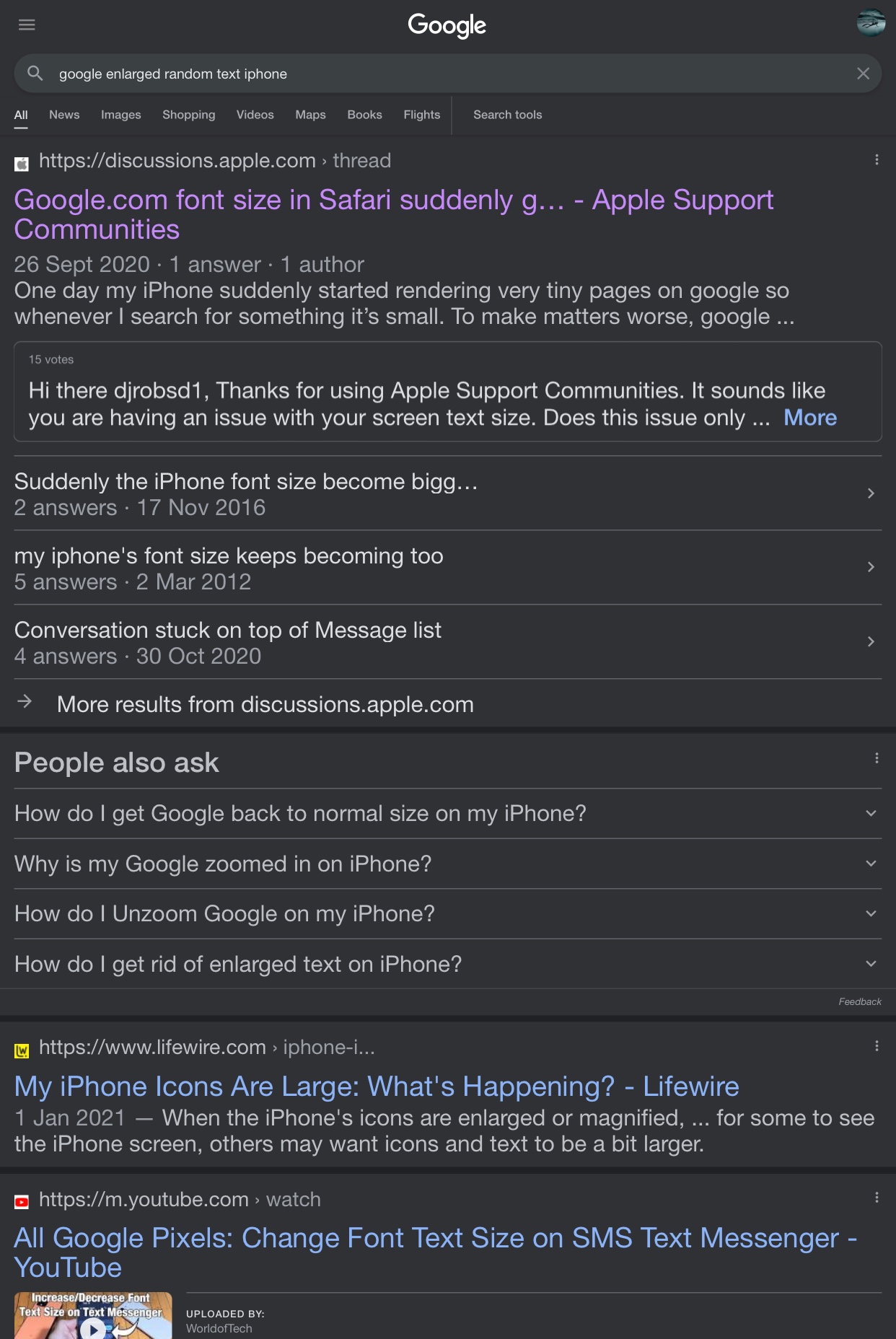Select the All tab
The image size is (896, 1339).
point(21,115)
